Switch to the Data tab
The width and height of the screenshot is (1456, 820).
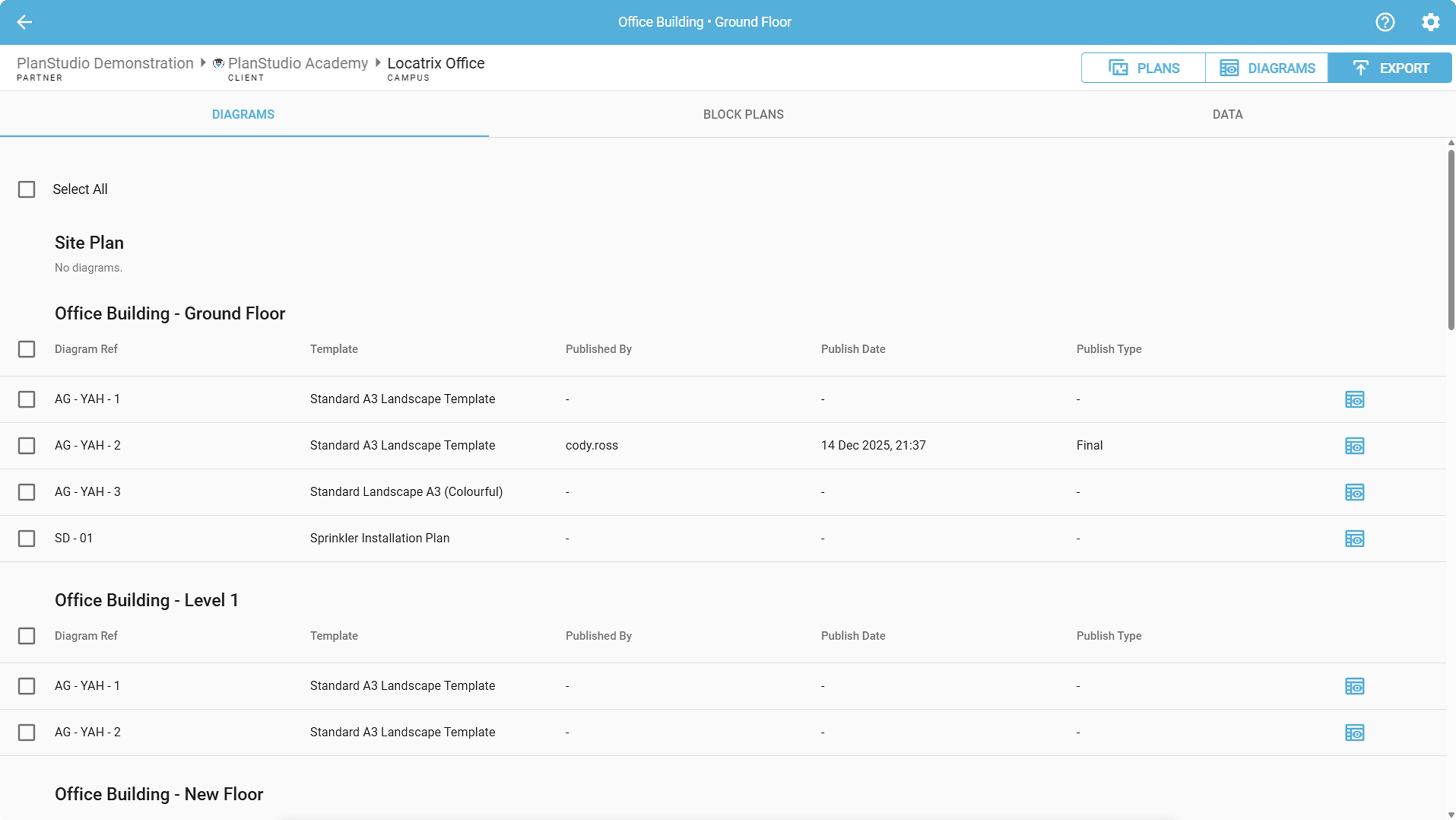click(1227, 114)
